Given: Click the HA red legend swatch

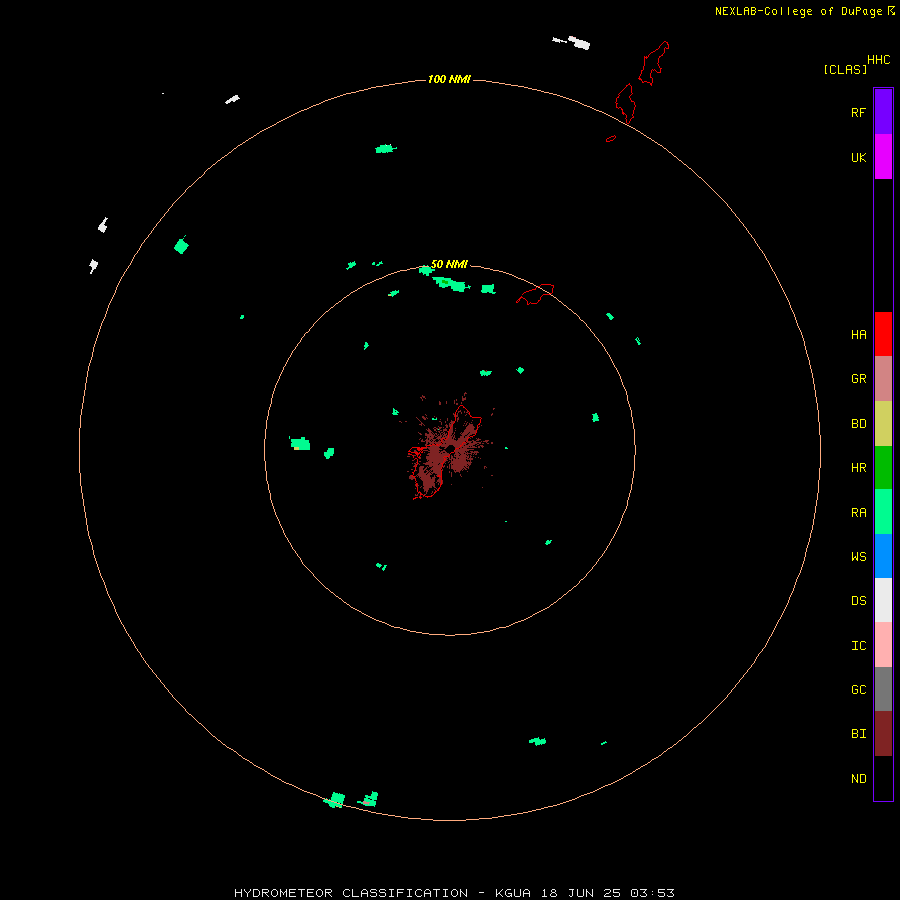Looking at the screenshot, I should [883, 334].
